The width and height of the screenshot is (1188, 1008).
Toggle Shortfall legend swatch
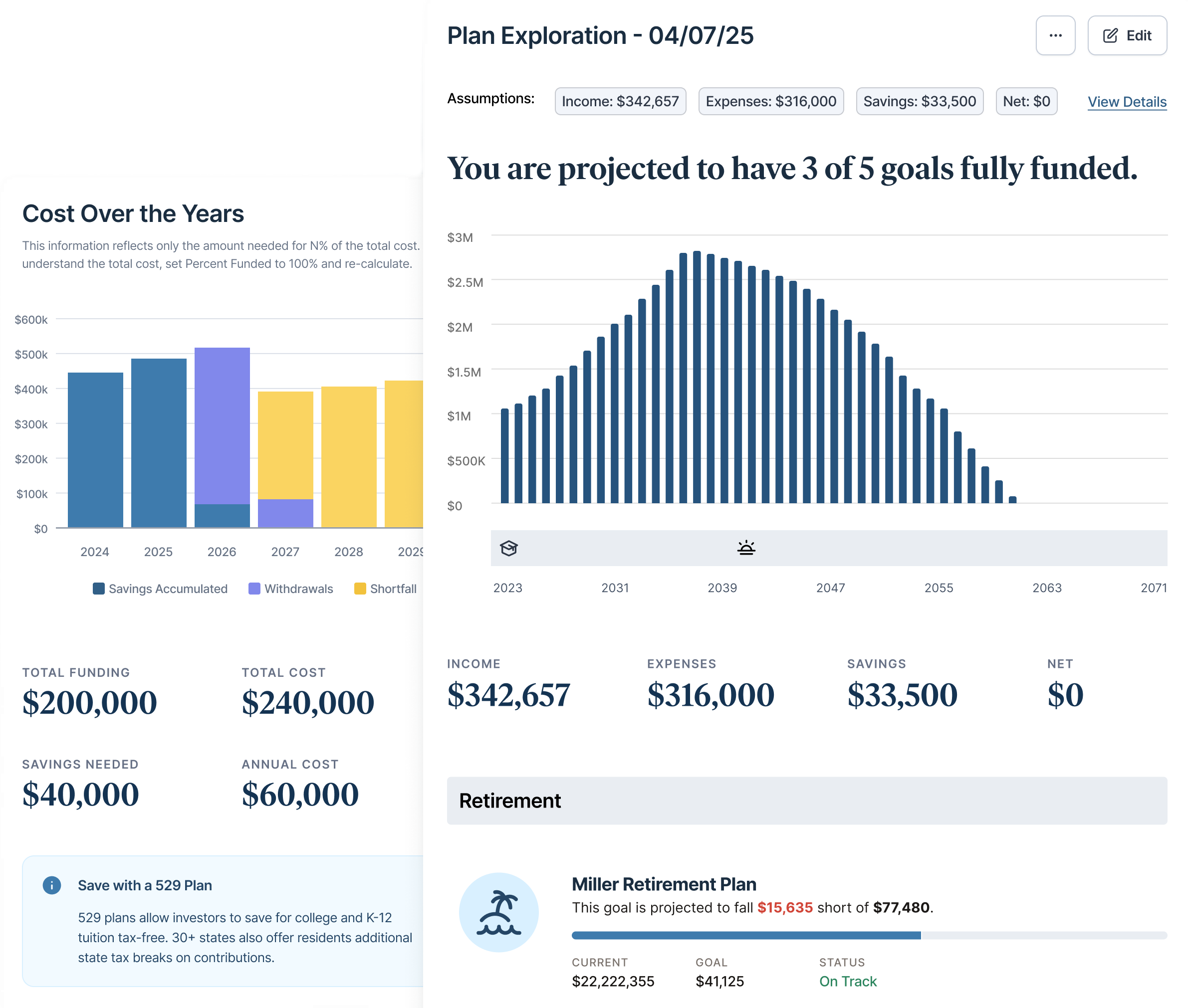click(360, 589)
